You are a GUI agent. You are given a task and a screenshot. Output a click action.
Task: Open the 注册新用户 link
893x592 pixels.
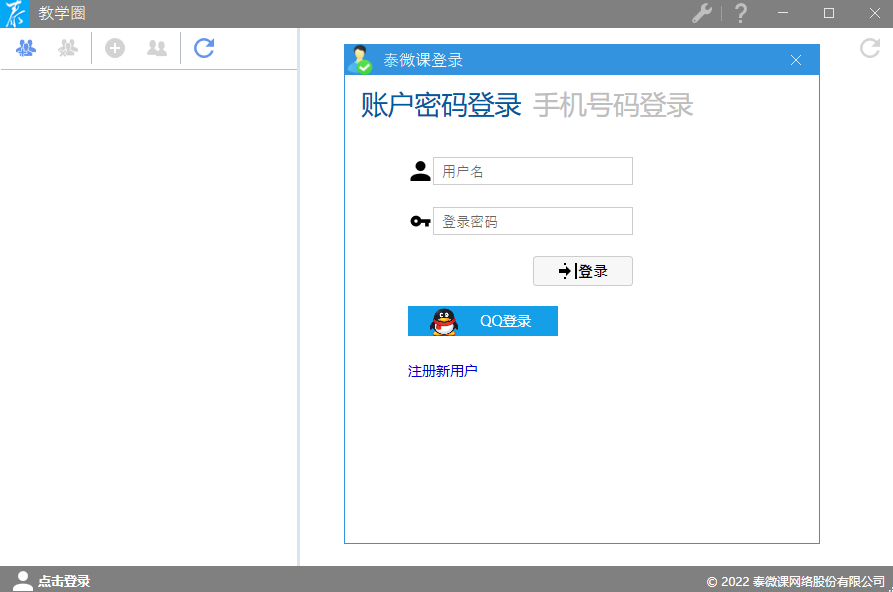pyautogui.click(x=443, y=371)
